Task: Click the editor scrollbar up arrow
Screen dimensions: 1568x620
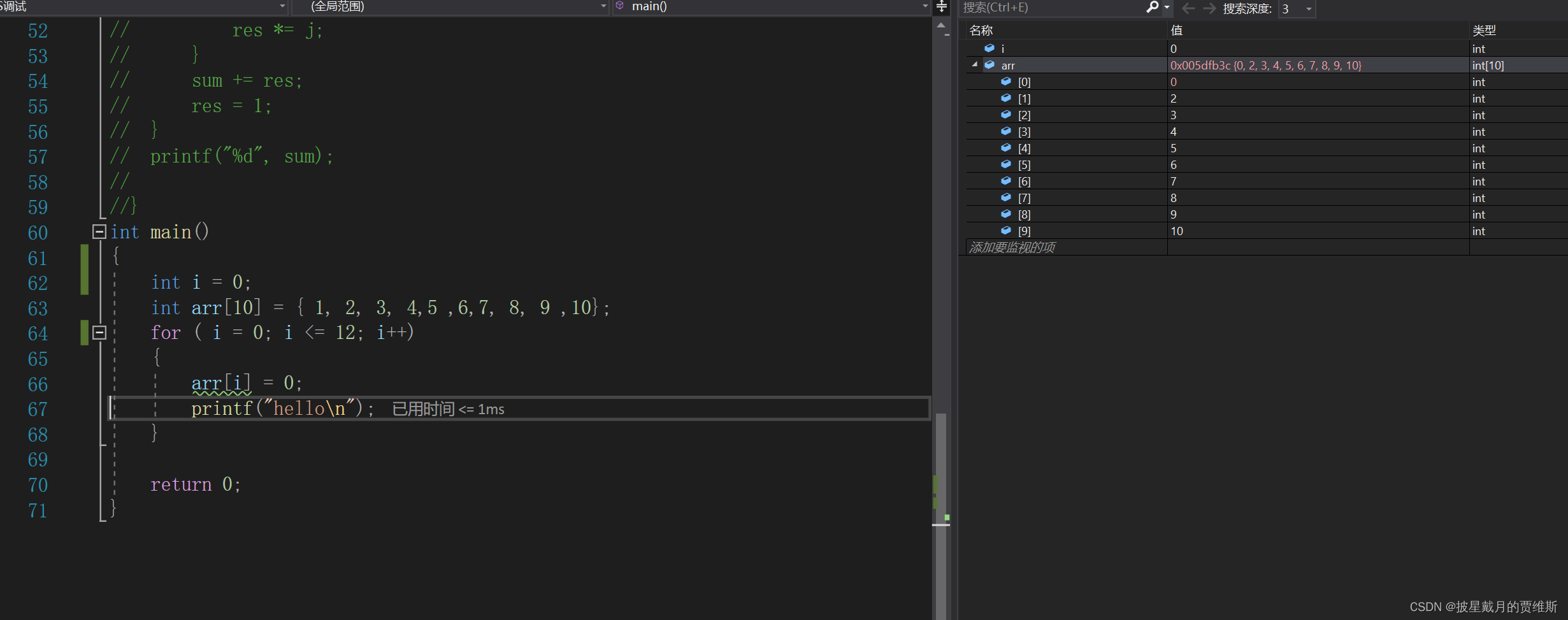Action: [x=941, y=25]
